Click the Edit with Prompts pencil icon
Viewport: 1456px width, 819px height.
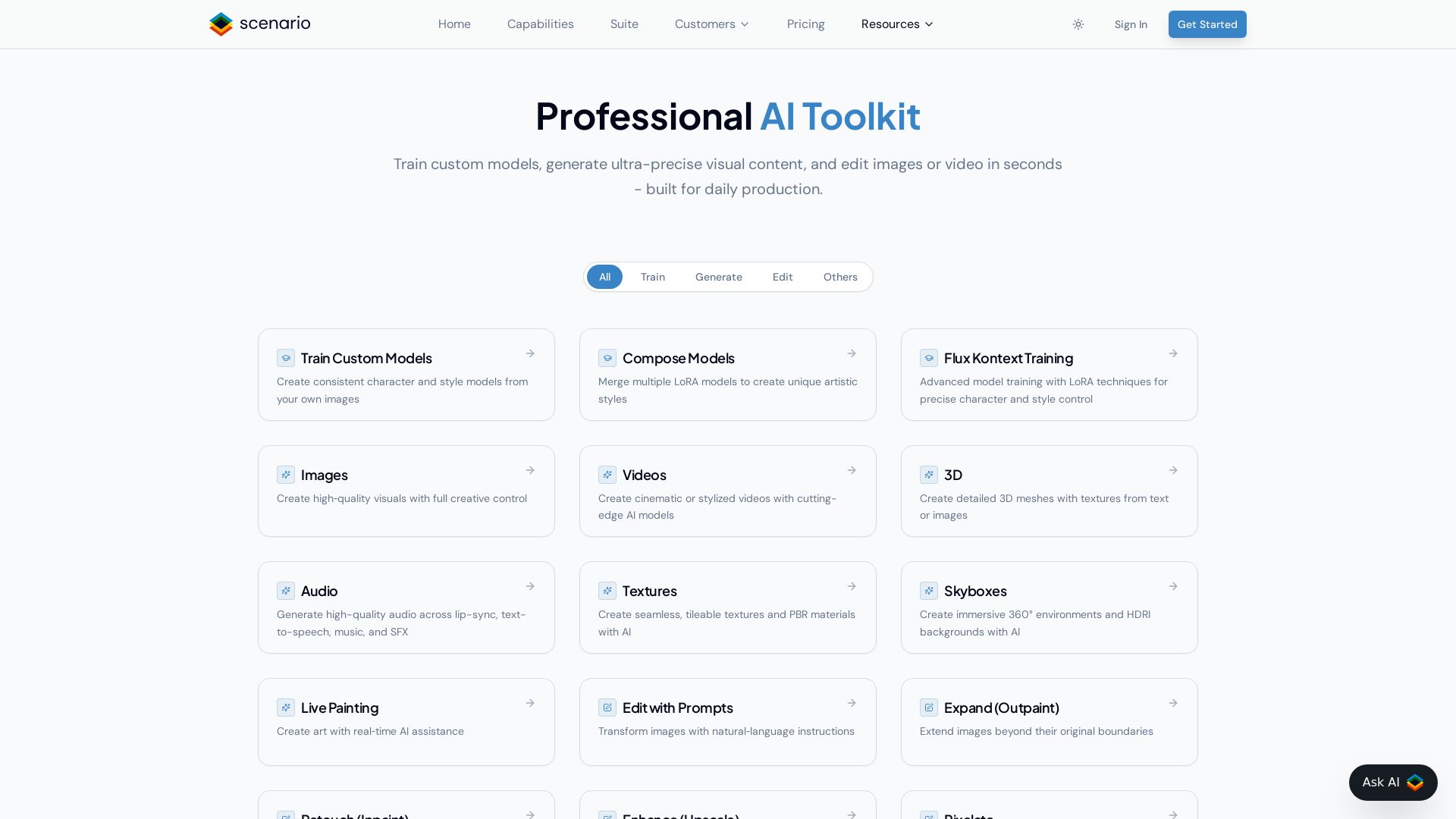point(607,708)
